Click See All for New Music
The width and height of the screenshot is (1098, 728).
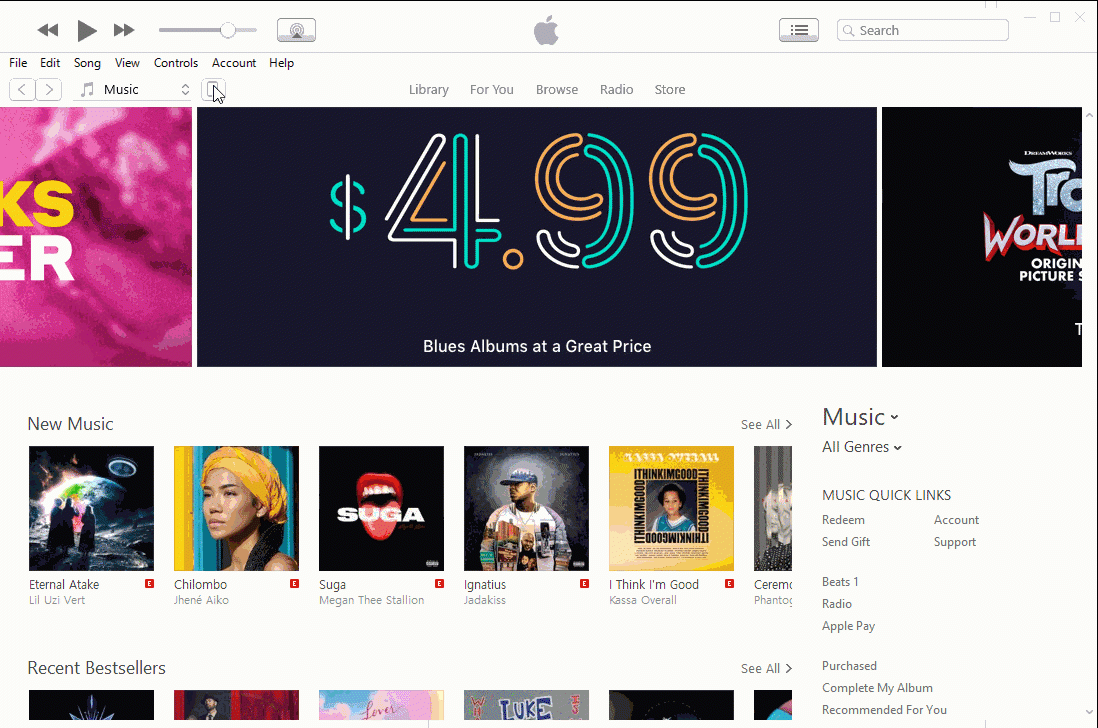766,424
